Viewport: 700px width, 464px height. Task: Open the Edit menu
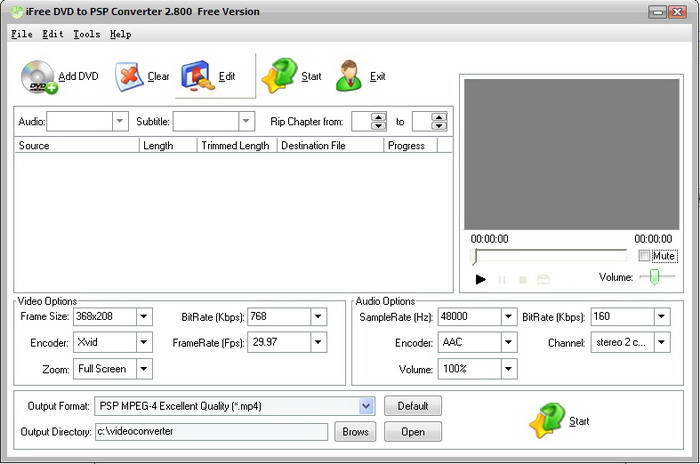pyautogui.click(x=53, y=34)
